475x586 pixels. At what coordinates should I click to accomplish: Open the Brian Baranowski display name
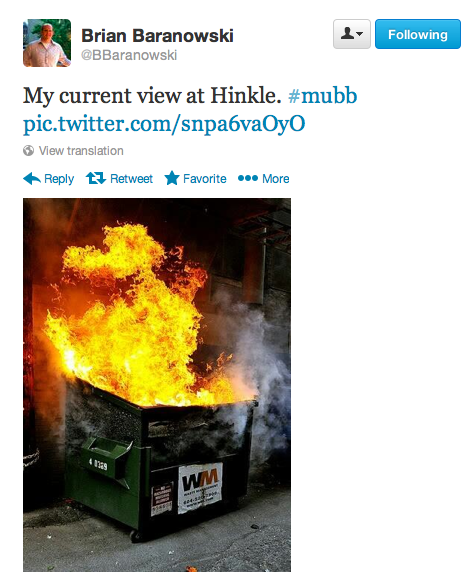pos(157,36)
